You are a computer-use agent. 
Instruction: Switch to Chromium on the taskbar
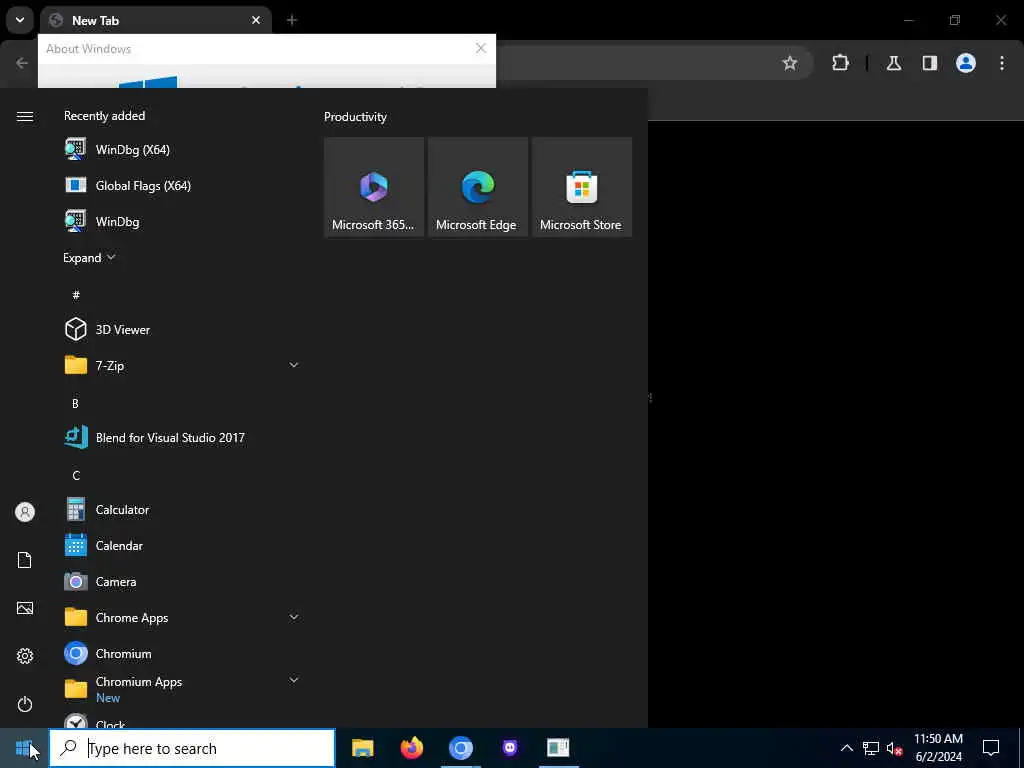(x=460, y=748)
